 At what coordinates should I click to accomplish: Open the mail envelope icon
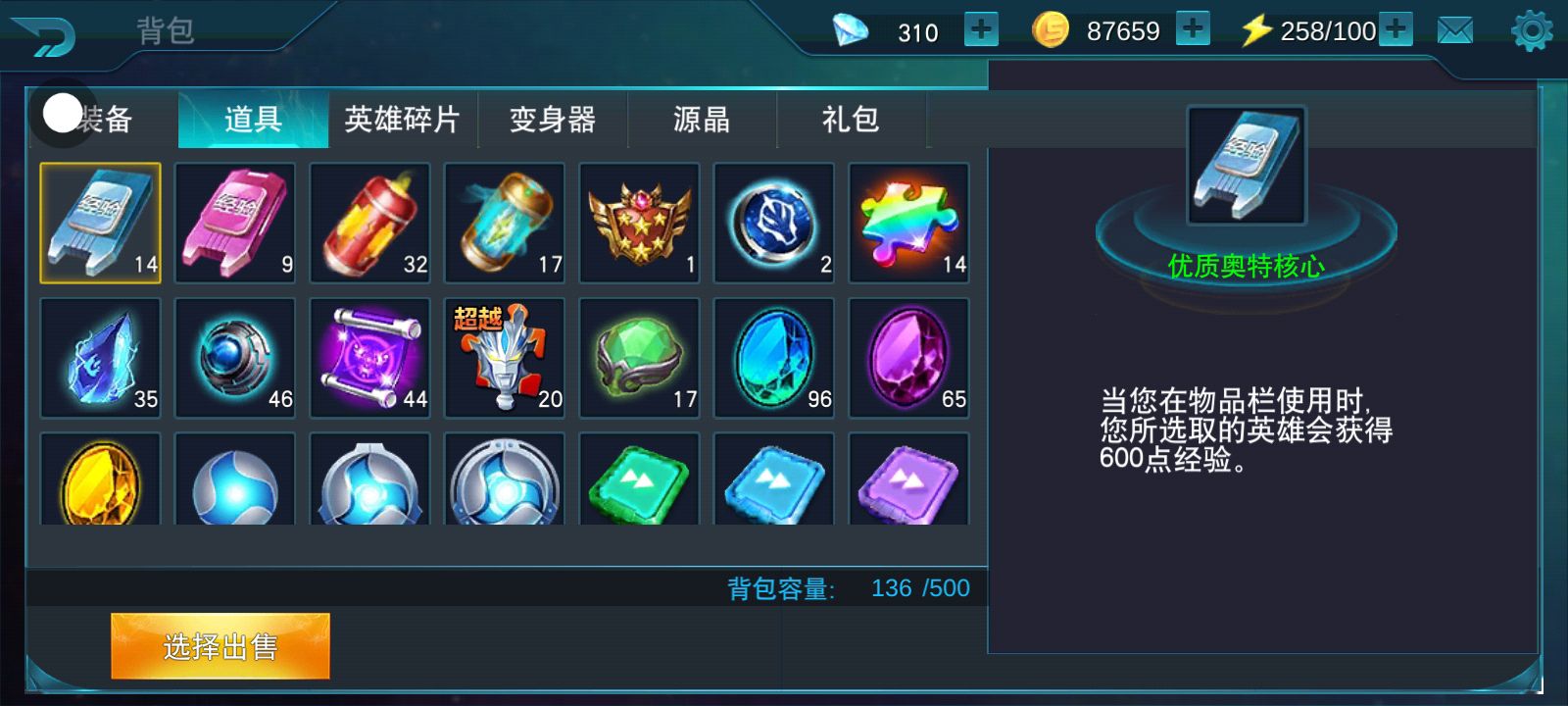pos(1455,30)
